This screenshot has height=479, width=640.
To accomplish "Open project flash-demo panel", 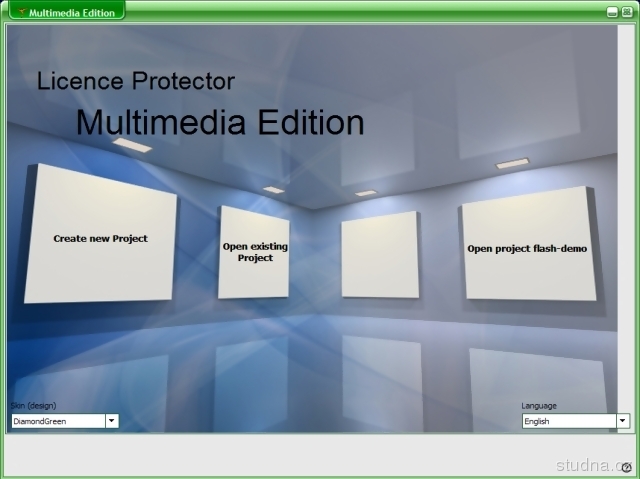I will [x=529, y=244].
